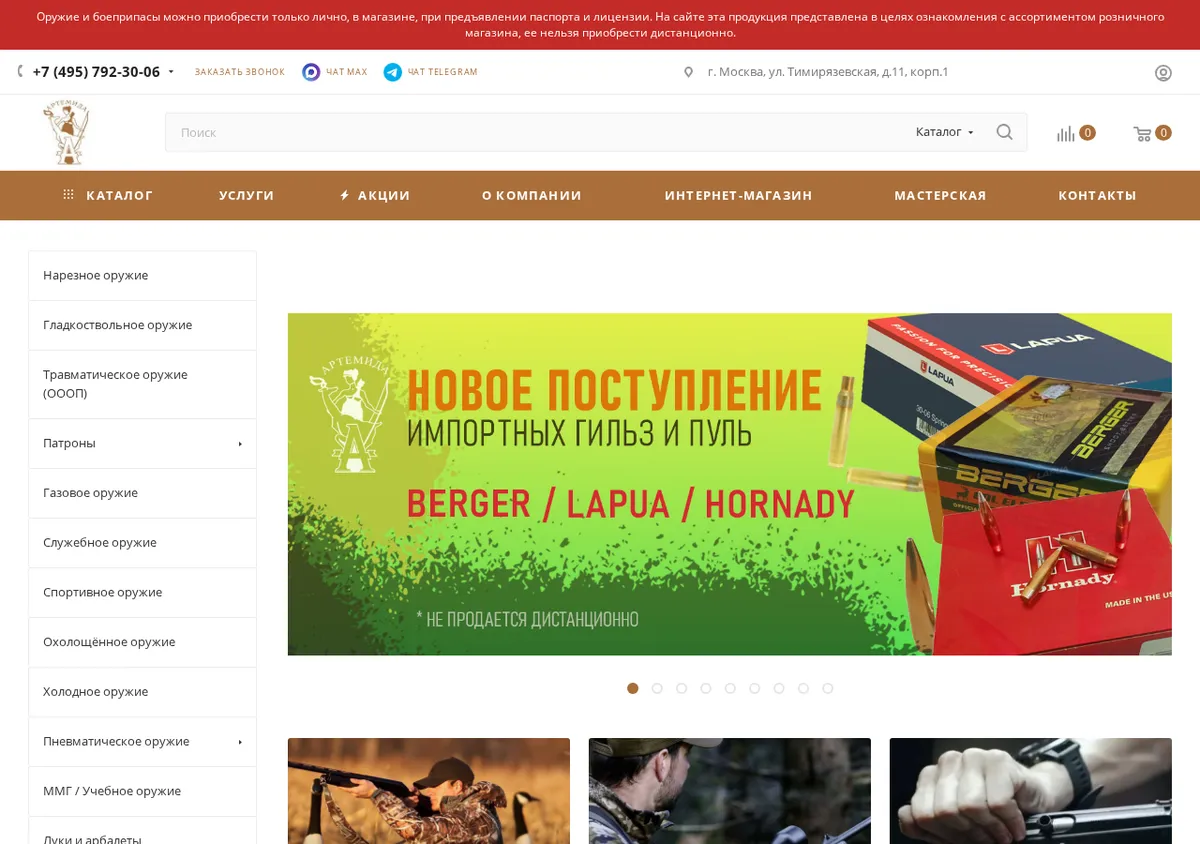Click the location pin icon beside address
The height and width of the screenshot is (844, 1200).
(x=688, y=72)
